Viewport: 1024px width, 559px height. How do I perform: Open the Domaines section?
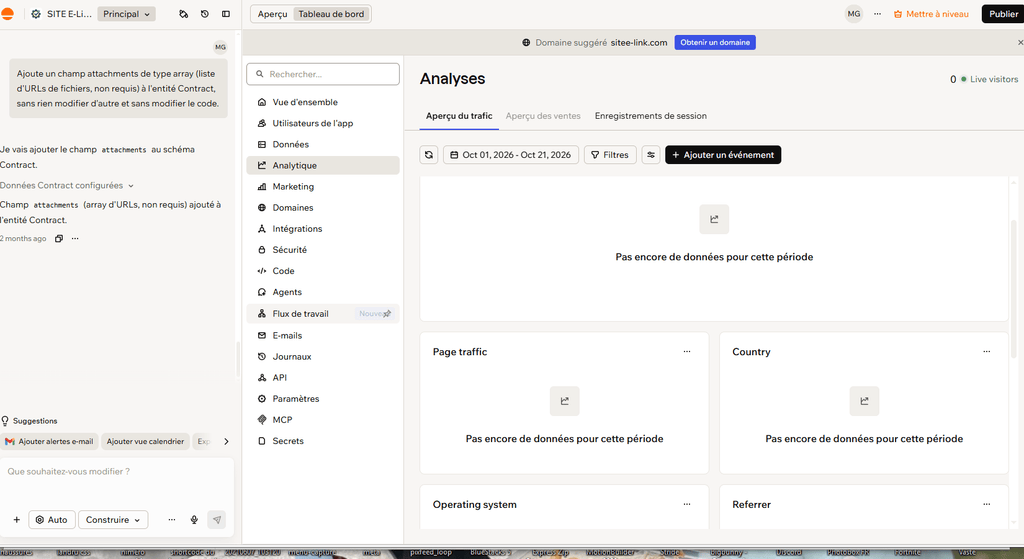tap(323, 208)
